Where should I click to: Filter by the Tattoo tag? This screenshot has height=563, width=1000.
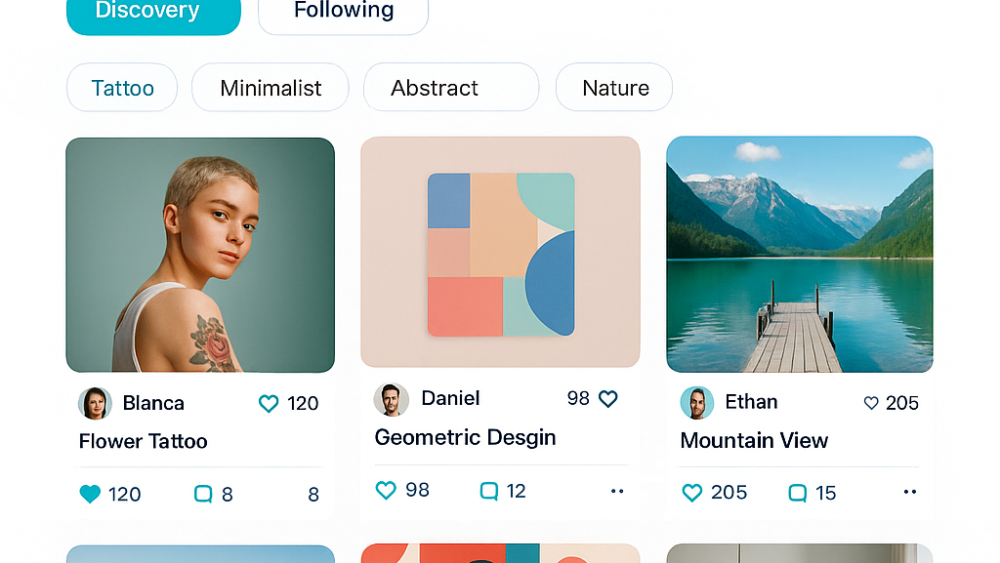[122, 88]
